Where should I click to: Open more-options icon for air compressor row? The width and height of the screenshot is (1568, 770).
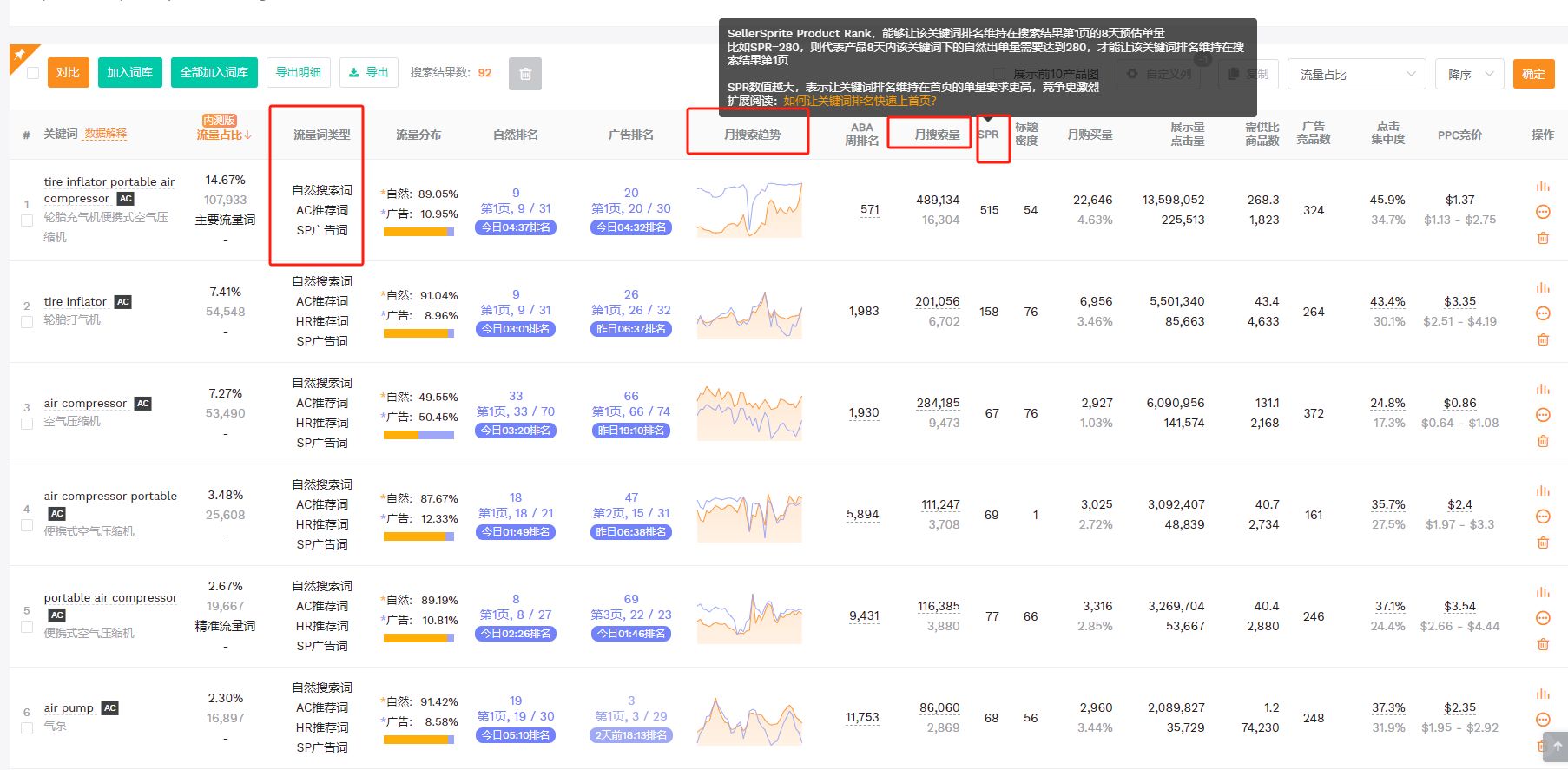tap(1543, 415)
